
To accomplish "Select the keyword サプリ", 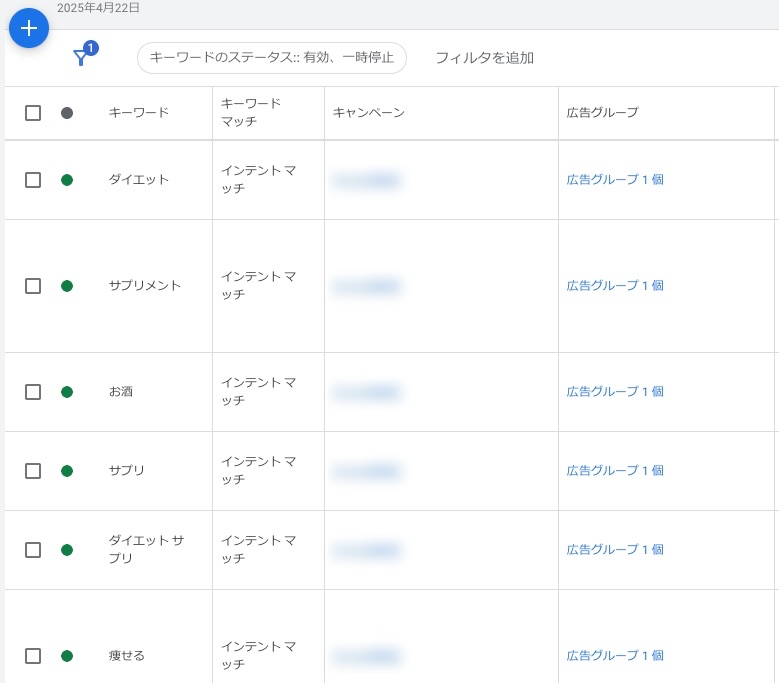I will click(x=126, y=470).
